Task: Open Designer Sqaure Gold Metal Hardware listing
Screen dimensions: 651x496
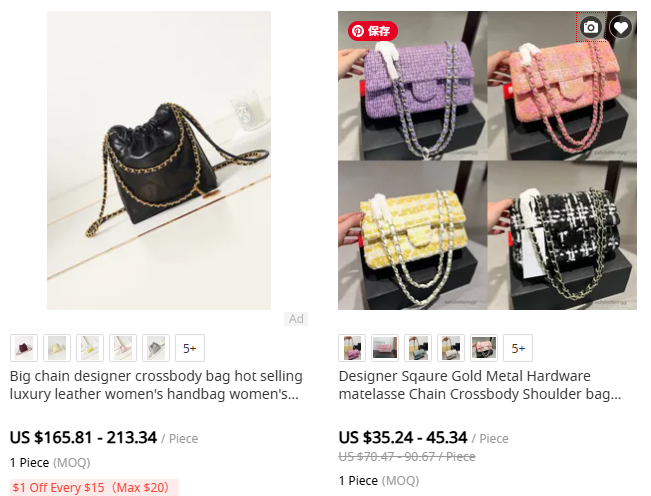Action: pos(480,385)
